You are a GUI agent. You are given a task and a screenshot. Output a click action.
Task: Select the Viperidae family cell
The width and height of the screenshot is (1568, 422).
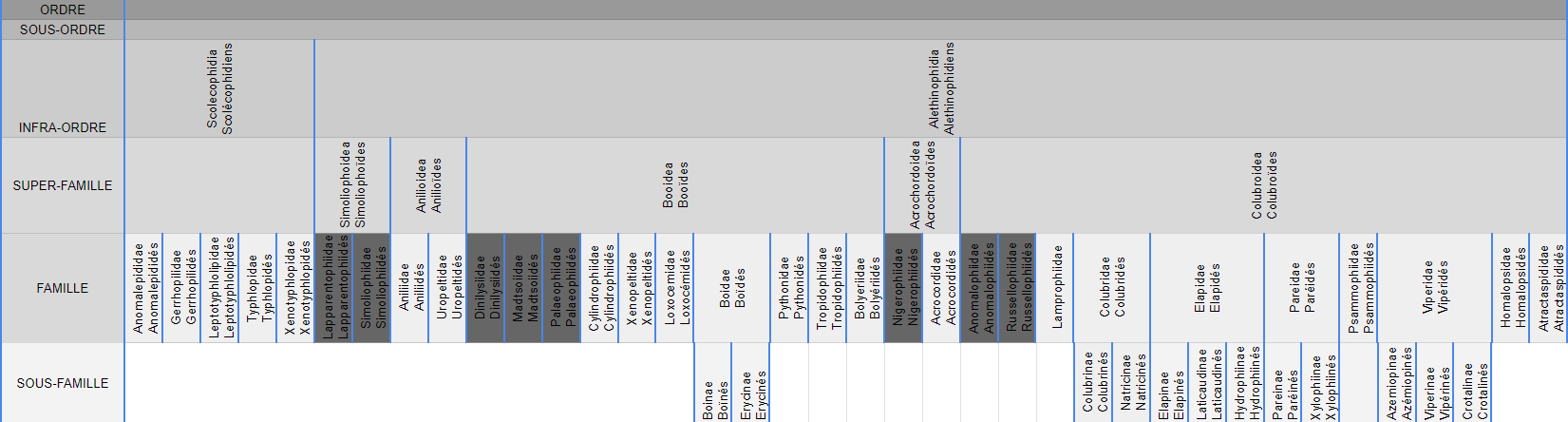click(x=1435, y=288)
